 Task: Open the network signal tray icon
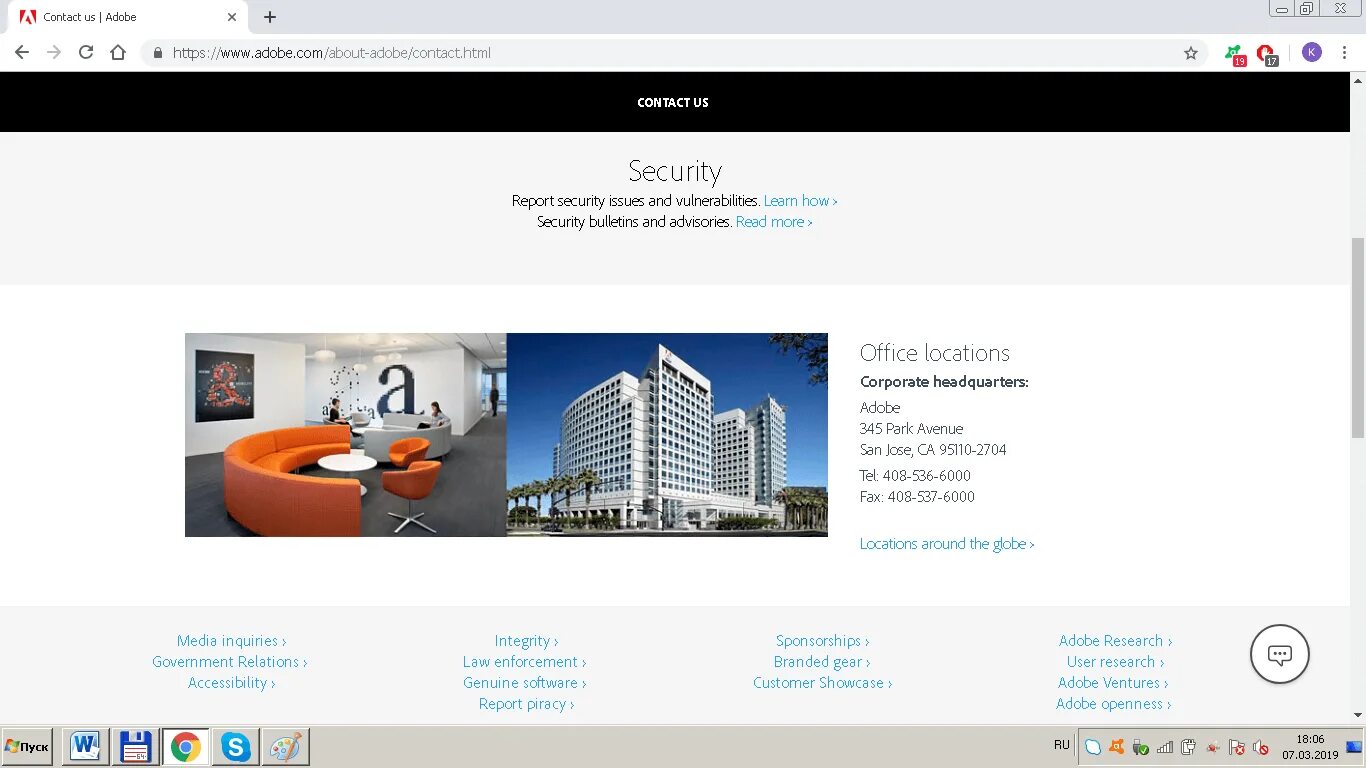pyautogui.click(x=1165, y=747)
